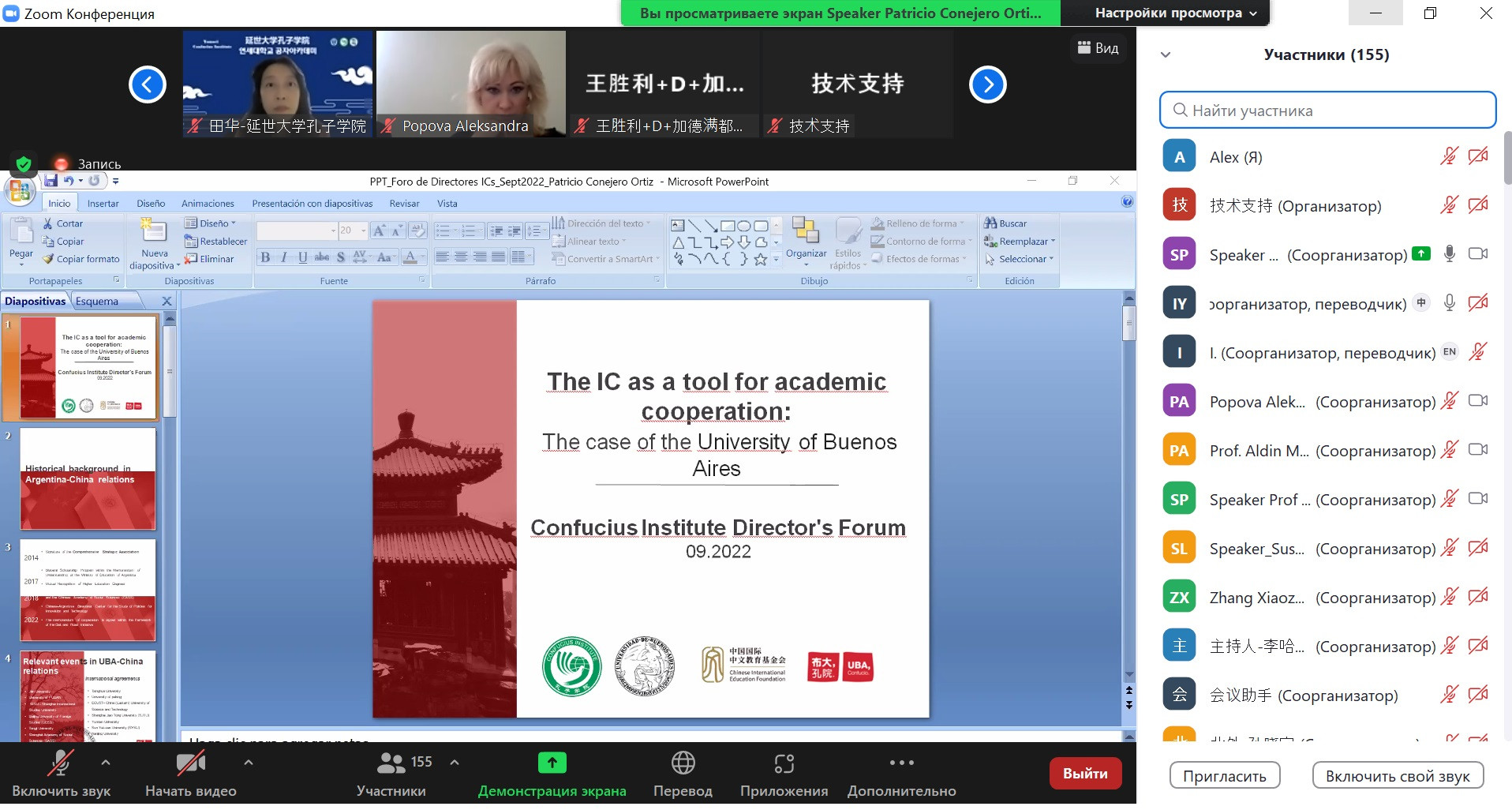Switch layout using the Вид button
The width and height of the screenshot is (1512, 810).
pyautogui.click(x=1098, y=48)
